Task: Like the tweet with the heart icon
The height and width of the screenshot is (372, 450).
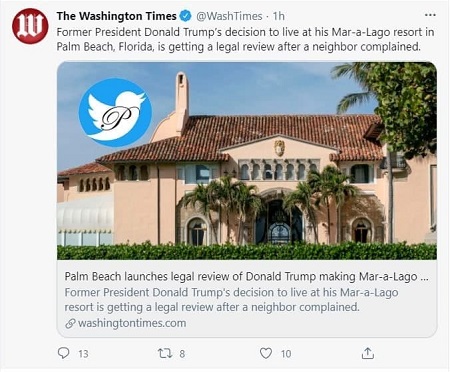Action: (x=266, y=353)
